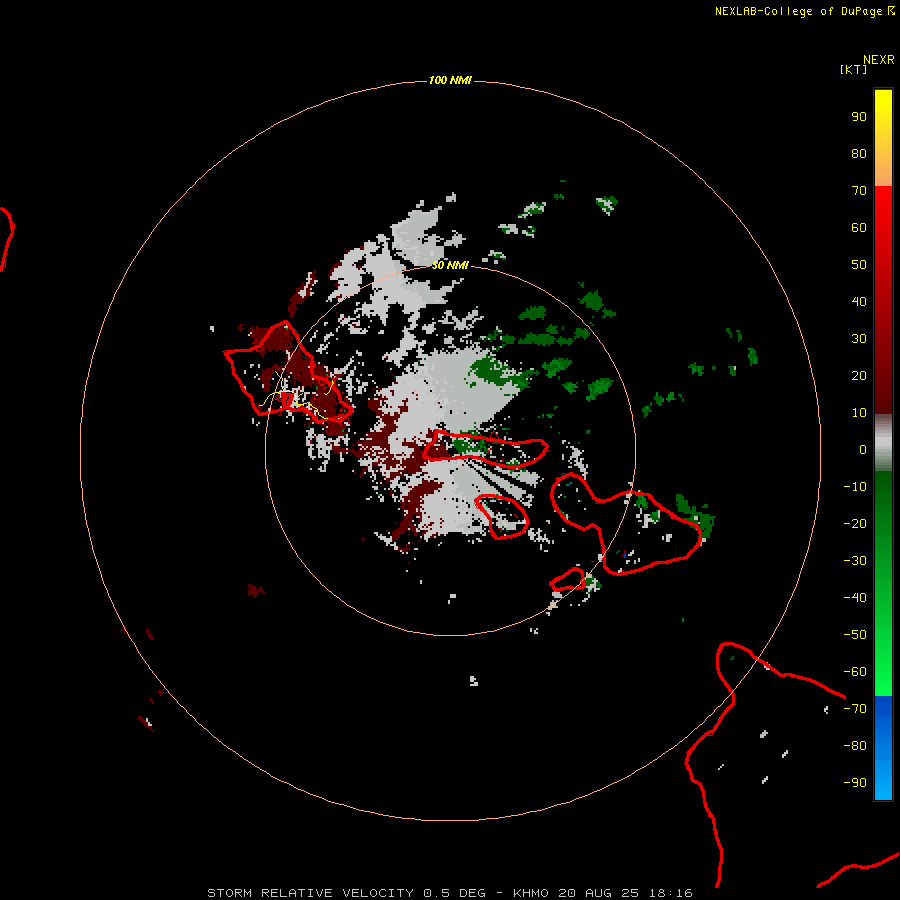Click the positive 90 value on the scale
This screenshot has height=900, width=900.
(x=859, y=117)
